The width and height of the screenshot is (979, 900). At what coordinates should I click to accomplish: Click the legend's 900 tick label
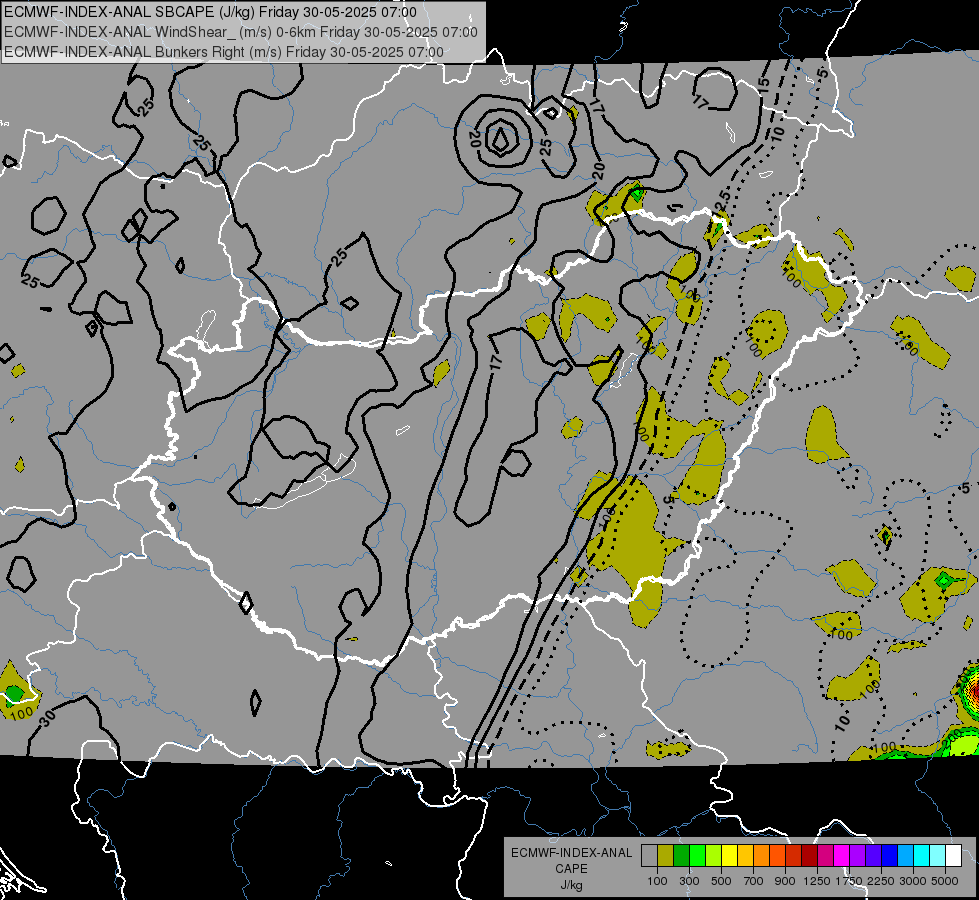785,881
